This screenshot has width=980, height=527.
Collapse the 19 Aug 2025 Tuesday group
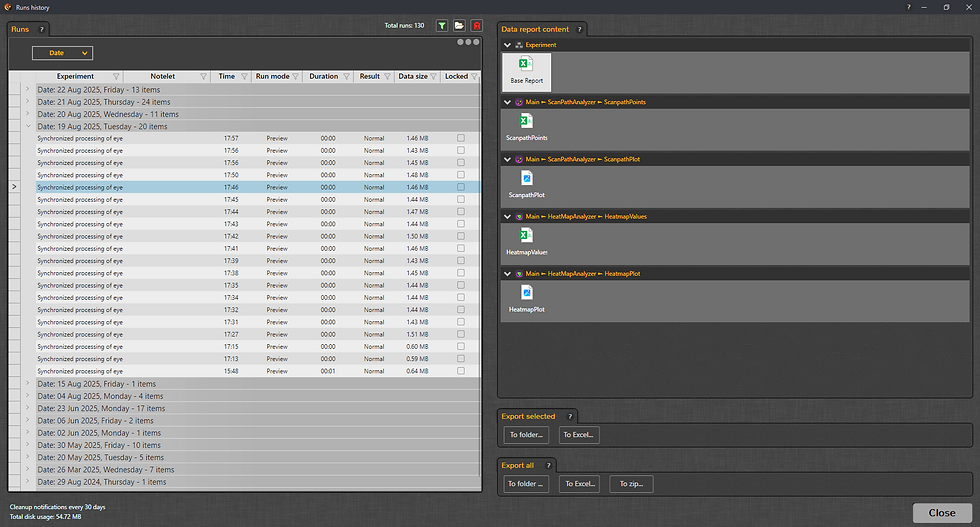(28, 126)
